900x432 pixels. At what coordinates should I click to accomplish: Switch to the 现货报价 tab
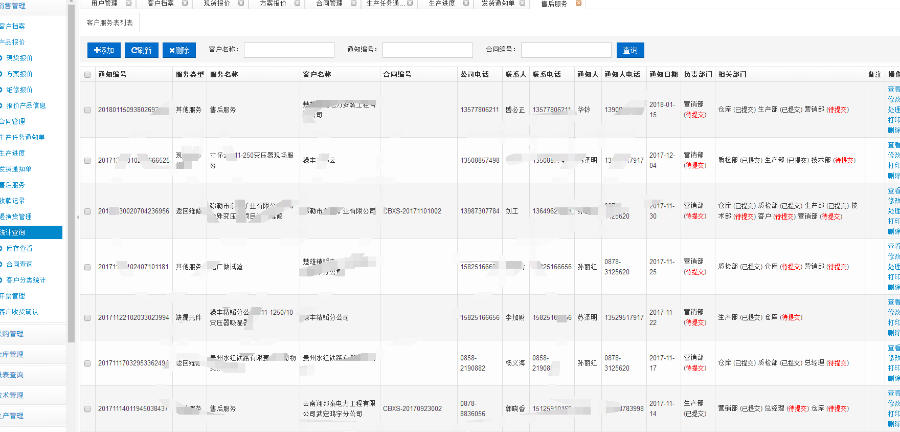coord(215,3)
